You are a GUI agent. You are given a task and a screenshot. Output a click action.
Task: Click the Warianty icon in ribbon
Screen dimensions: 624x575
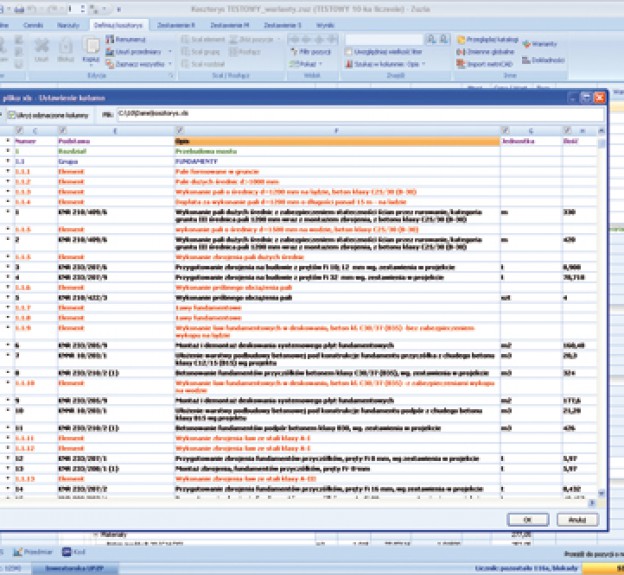point(539,44)
